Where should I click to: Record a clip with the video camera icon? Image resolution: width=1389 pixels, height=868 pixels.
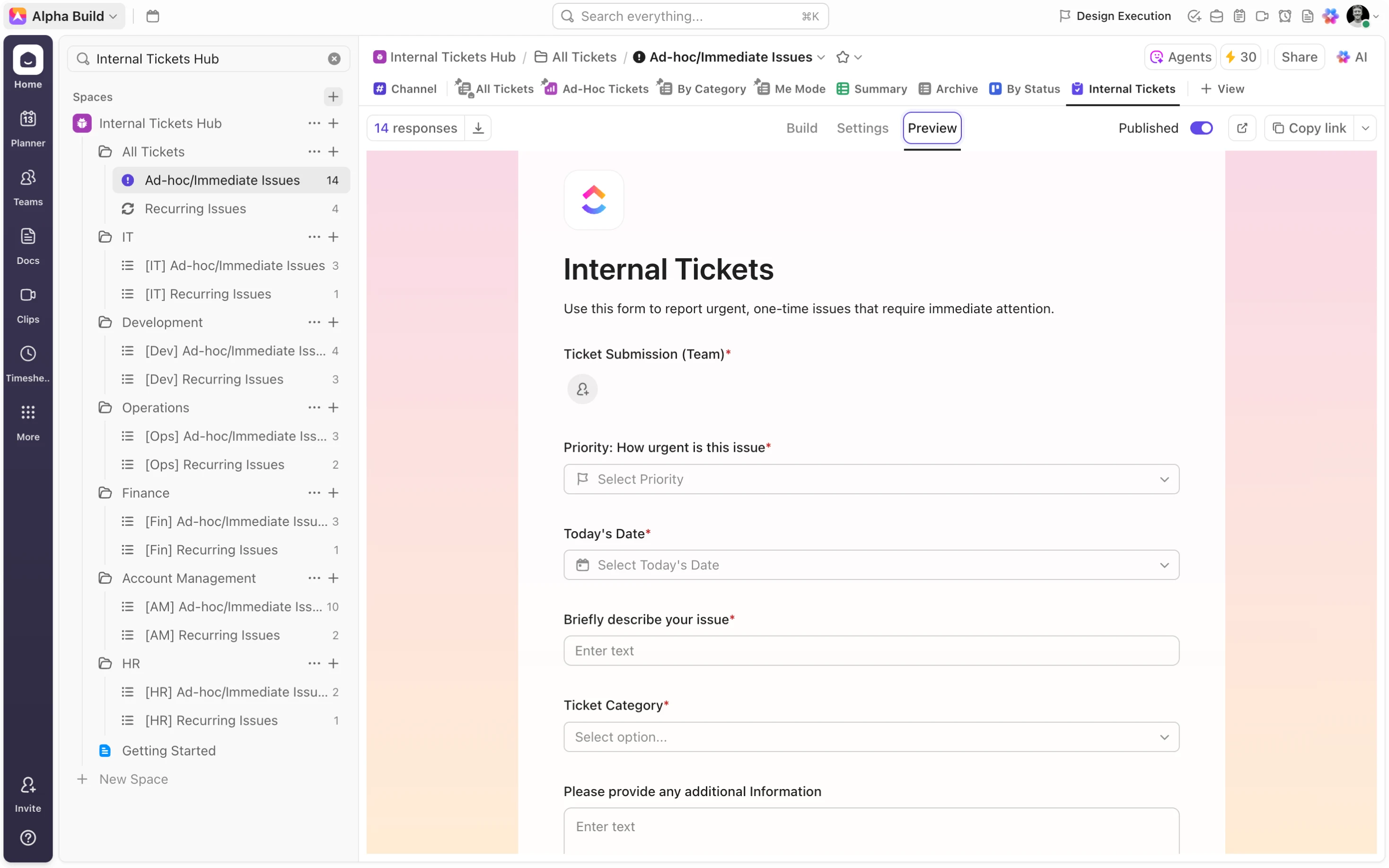pos(1262,16)
